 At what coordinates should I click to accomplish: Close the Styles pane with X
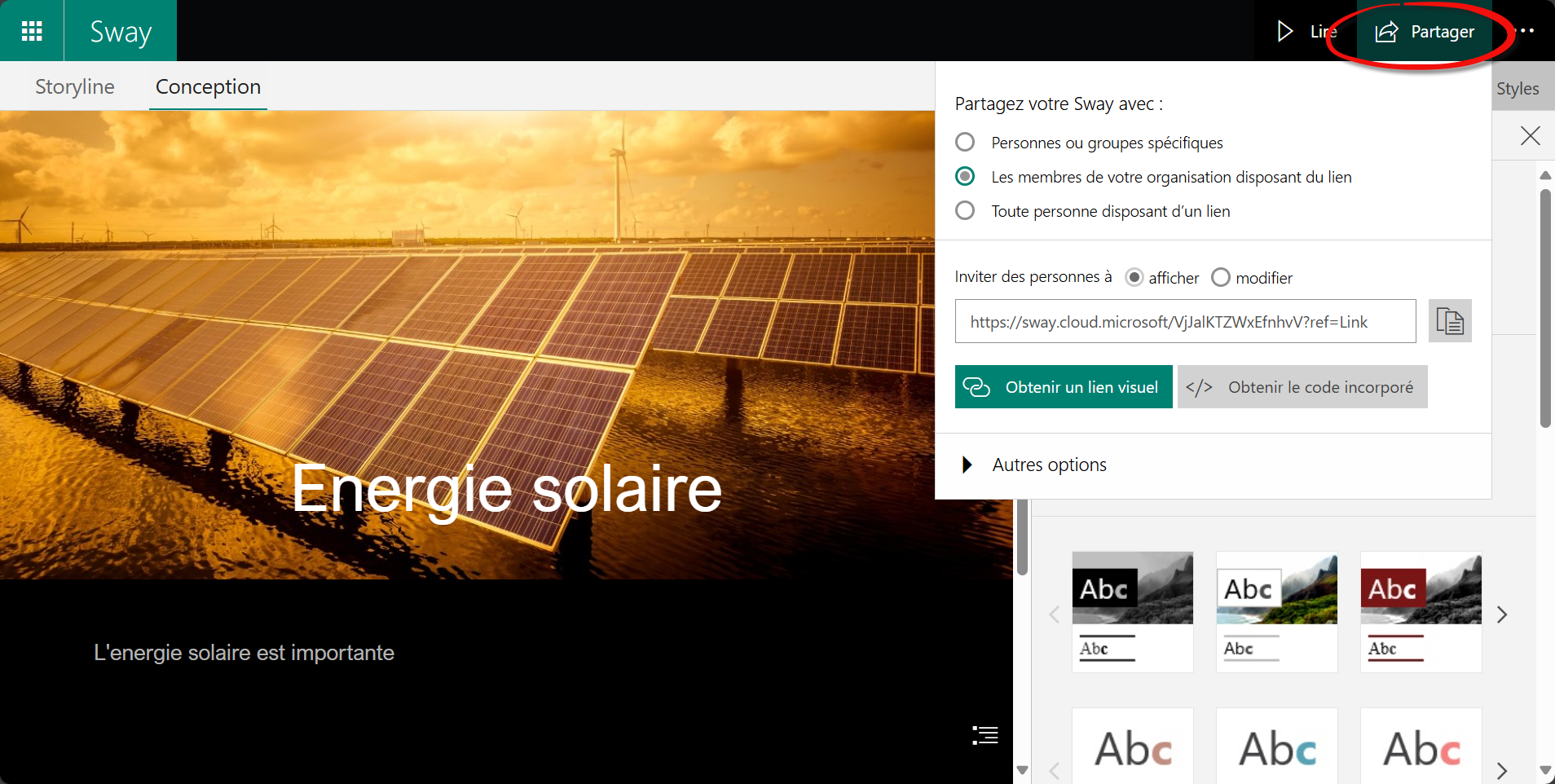[x=1530, y=135]
